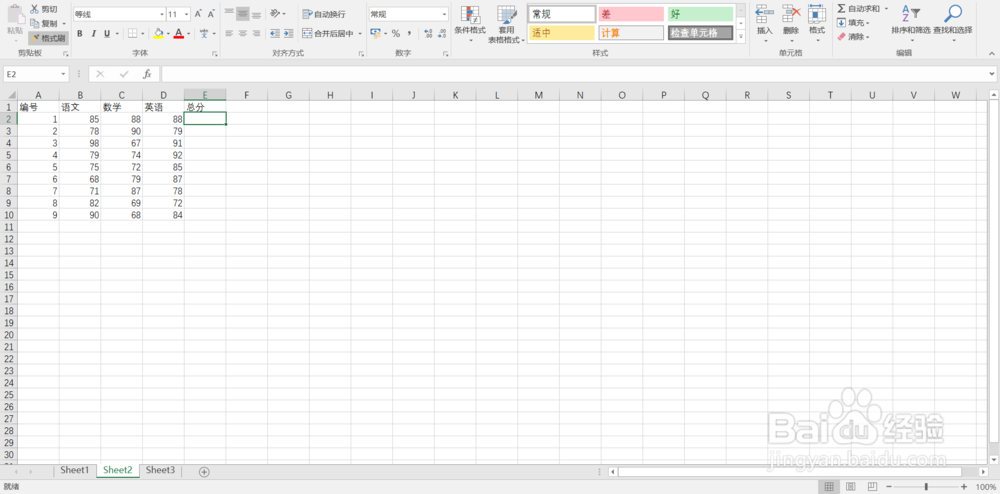Increase indent icon
The image size is (1000, 494).
pyautogui.click(x=288, y=33)
